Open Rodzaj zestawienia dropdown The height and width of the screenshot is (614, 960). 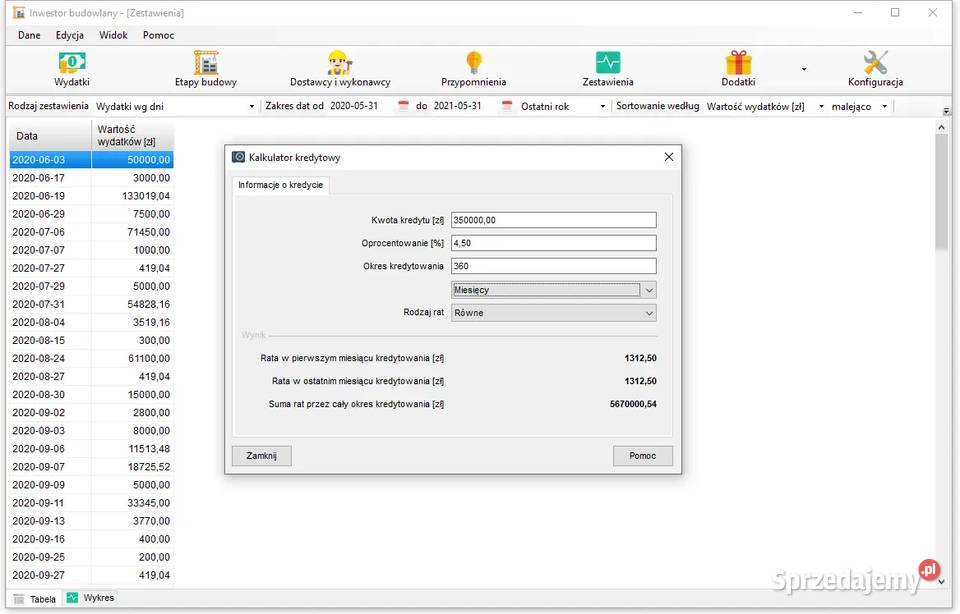(251, 106)
